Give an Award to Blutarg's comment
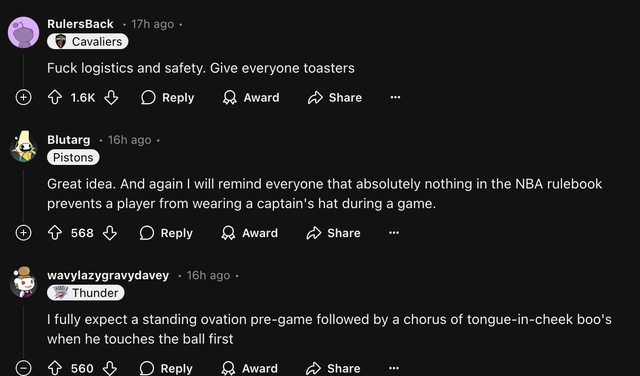 (250, 233)
